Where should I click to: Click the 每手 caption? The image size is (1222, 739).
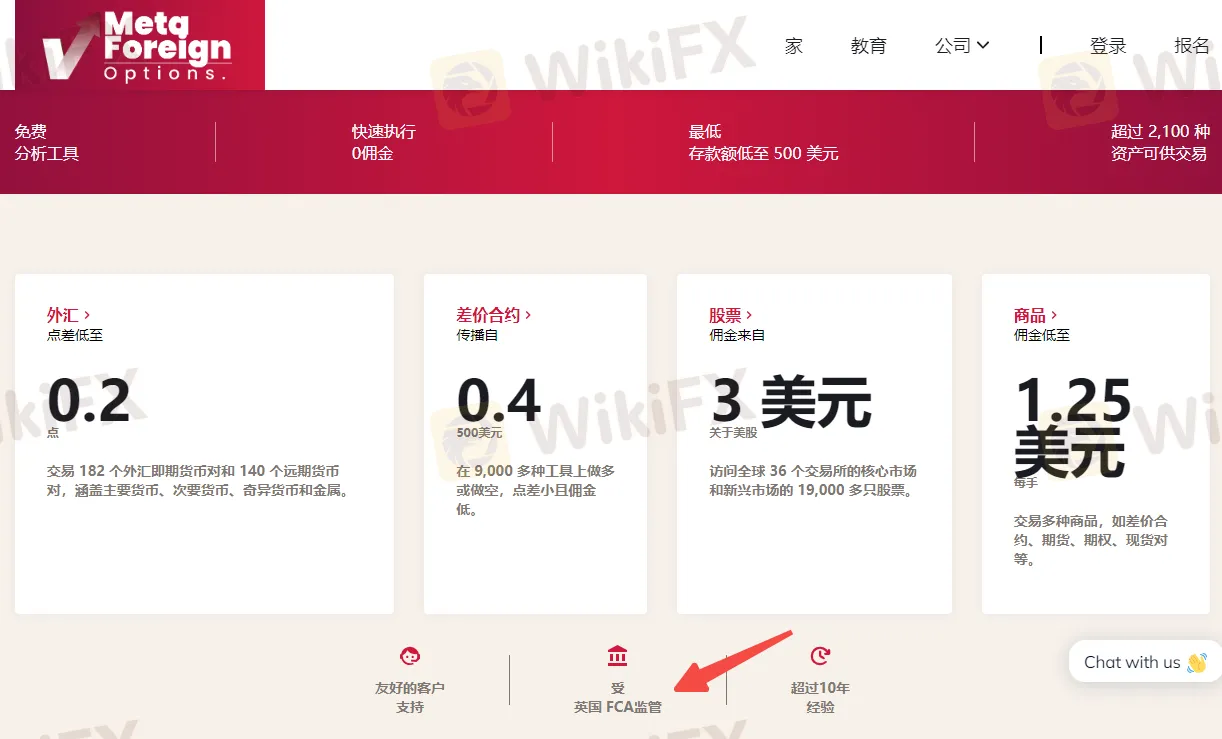click(1026, 483)
